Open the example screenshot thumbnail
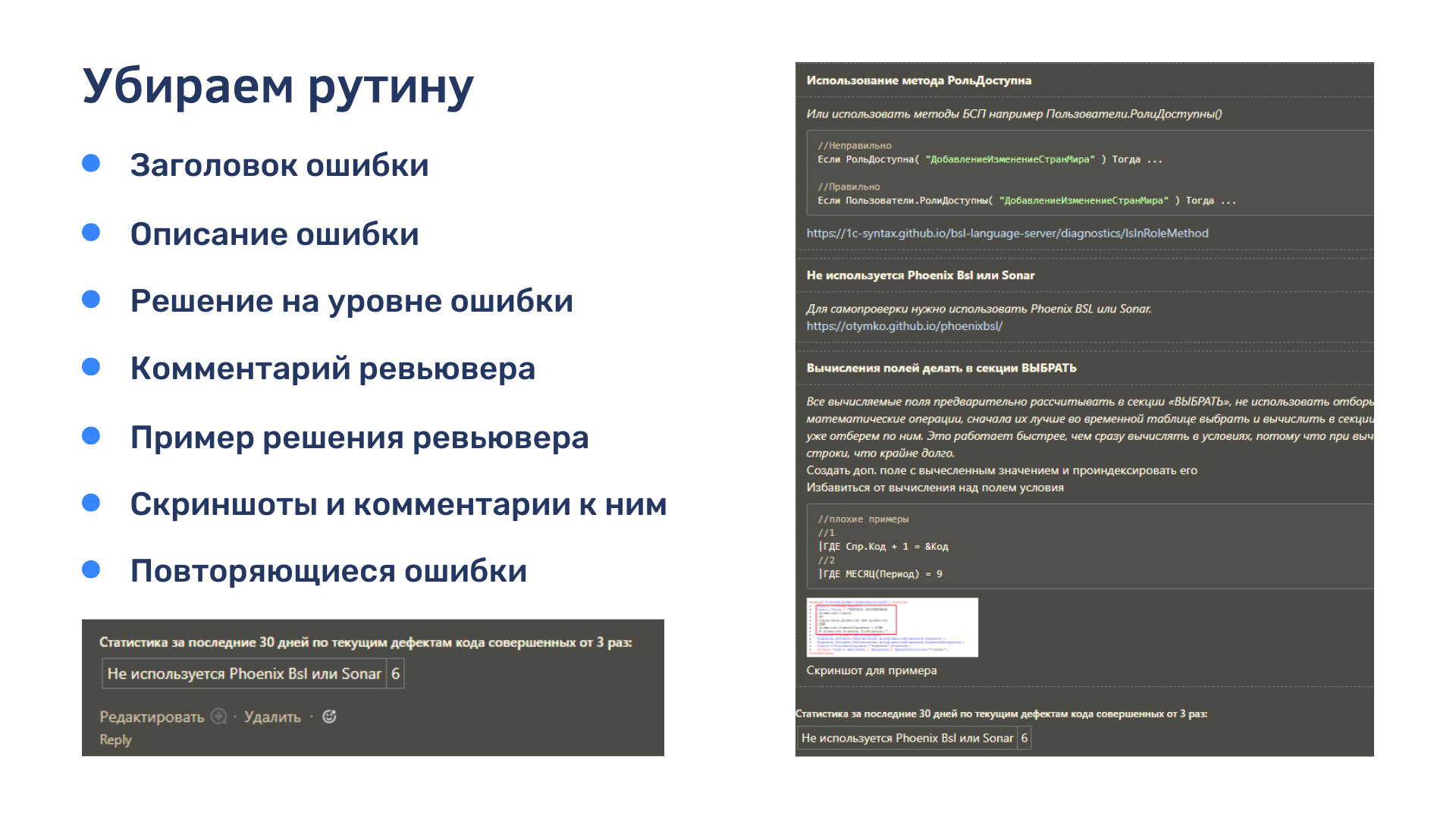 point(892,627)
